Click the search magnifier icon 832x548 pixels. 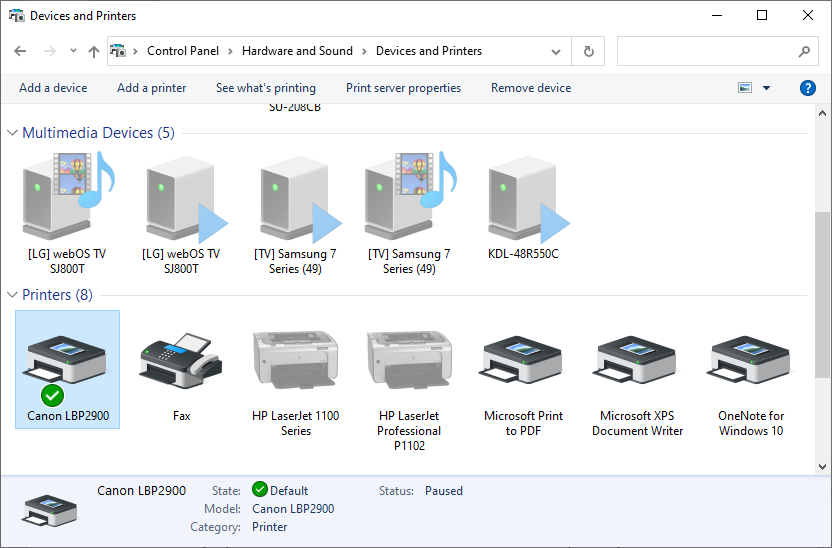804,51
